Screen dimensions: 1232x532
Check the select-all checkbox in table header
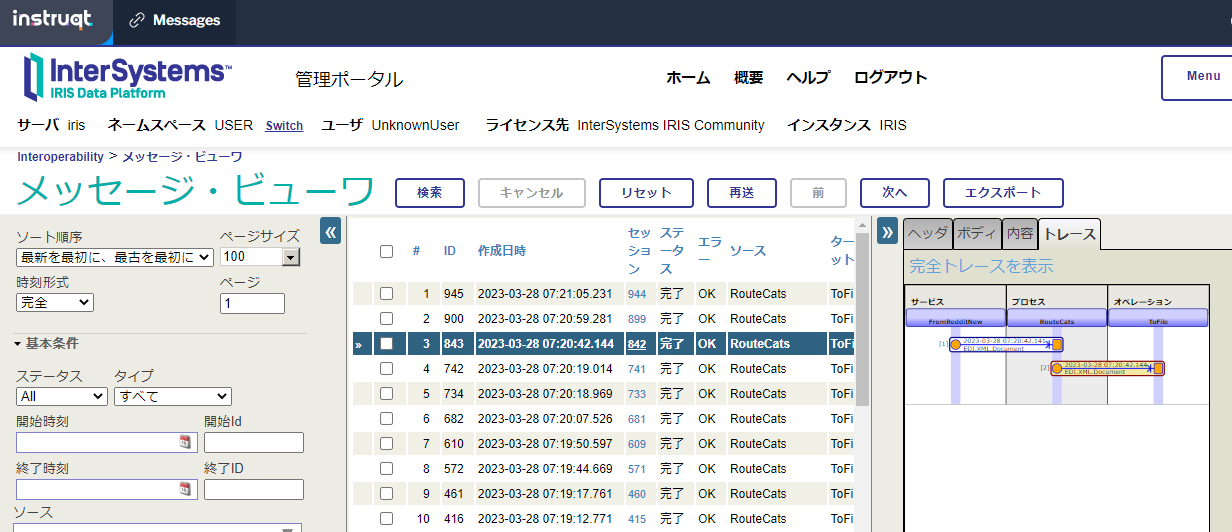[x=387, y=251]
